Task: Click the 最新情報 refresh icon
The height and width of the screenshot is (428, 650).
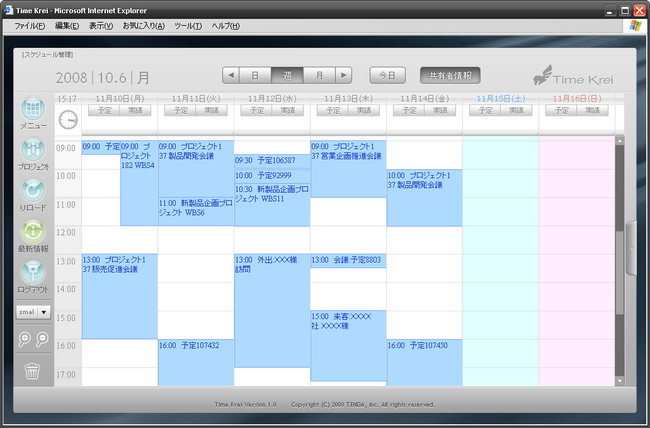Action: 33,231
